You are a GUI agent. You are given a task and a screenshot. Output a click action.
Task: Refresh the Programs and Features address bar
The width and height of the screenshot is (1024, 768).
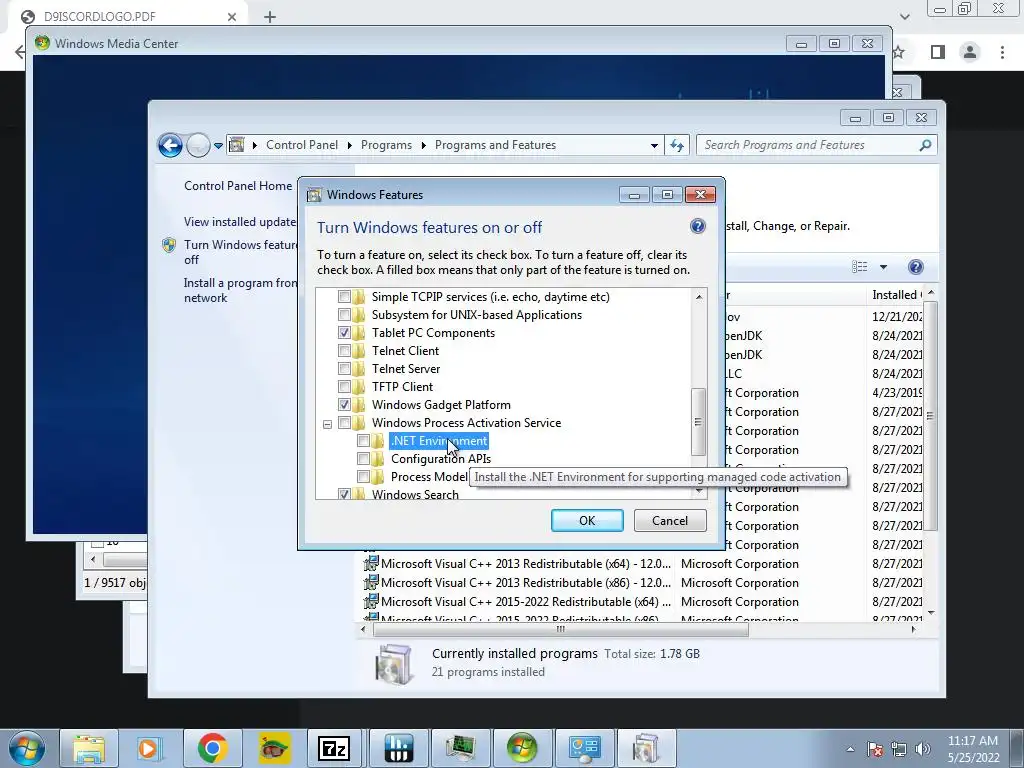(x=677, y=145)
